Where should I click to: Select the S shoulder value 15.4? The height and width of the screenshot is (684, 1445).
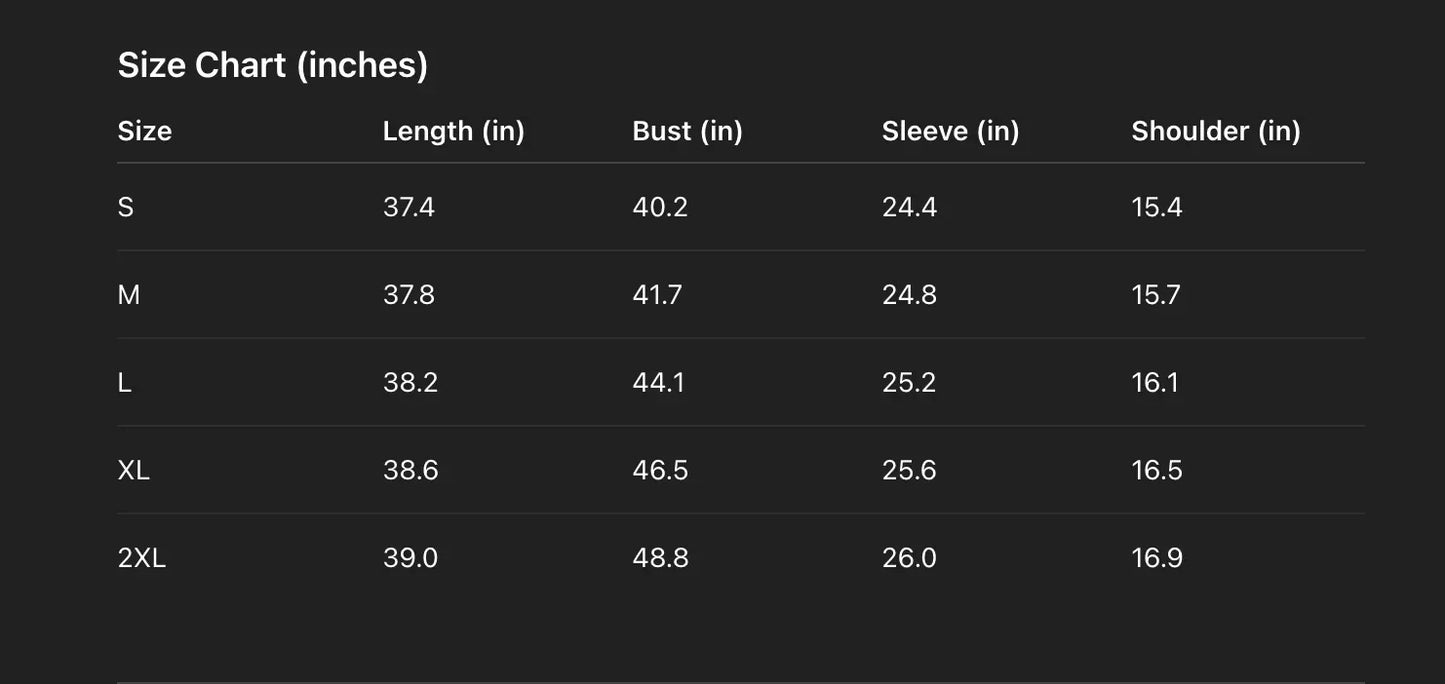click(x=1157, y=207)
